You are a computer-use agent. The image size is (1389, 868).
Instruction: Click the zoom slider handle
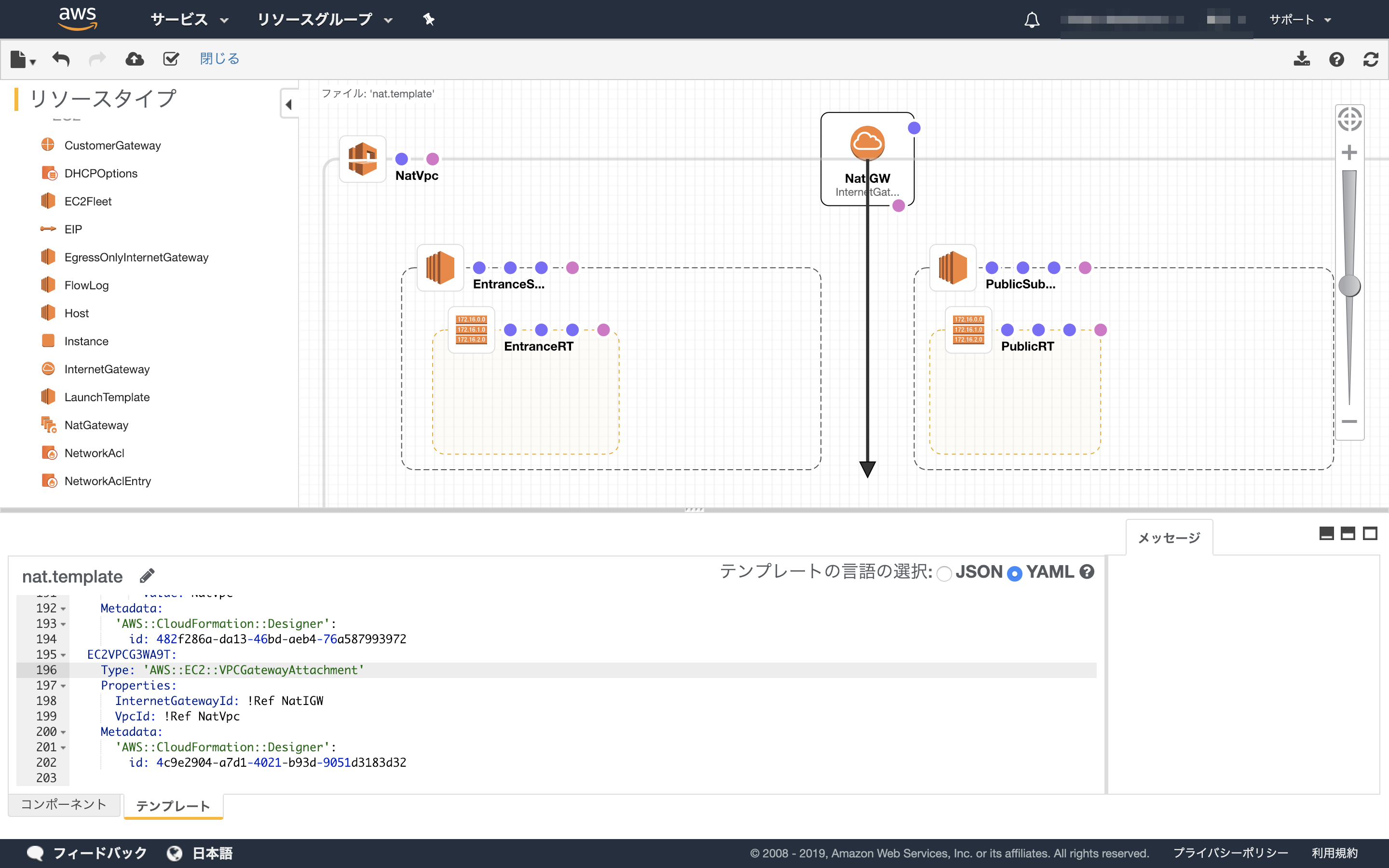(1349, 285)
